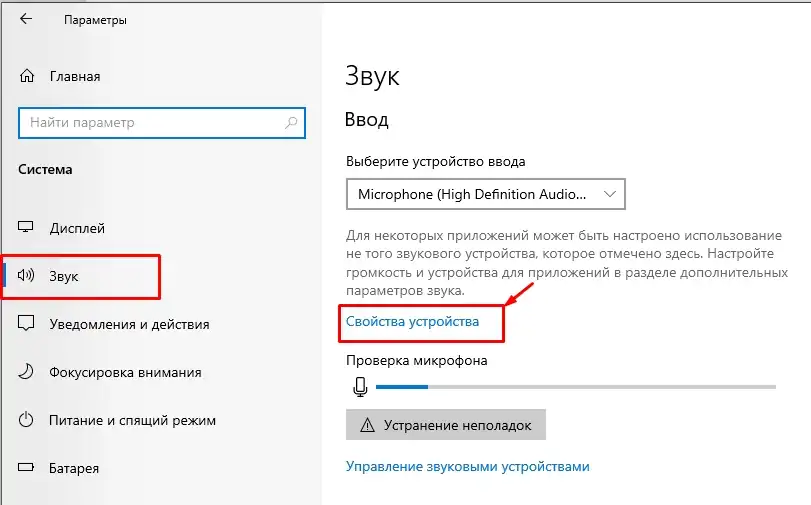811x505 pixels.
Task: Click the Дисплей monitor icon
Action: click(x=27, y=228)
